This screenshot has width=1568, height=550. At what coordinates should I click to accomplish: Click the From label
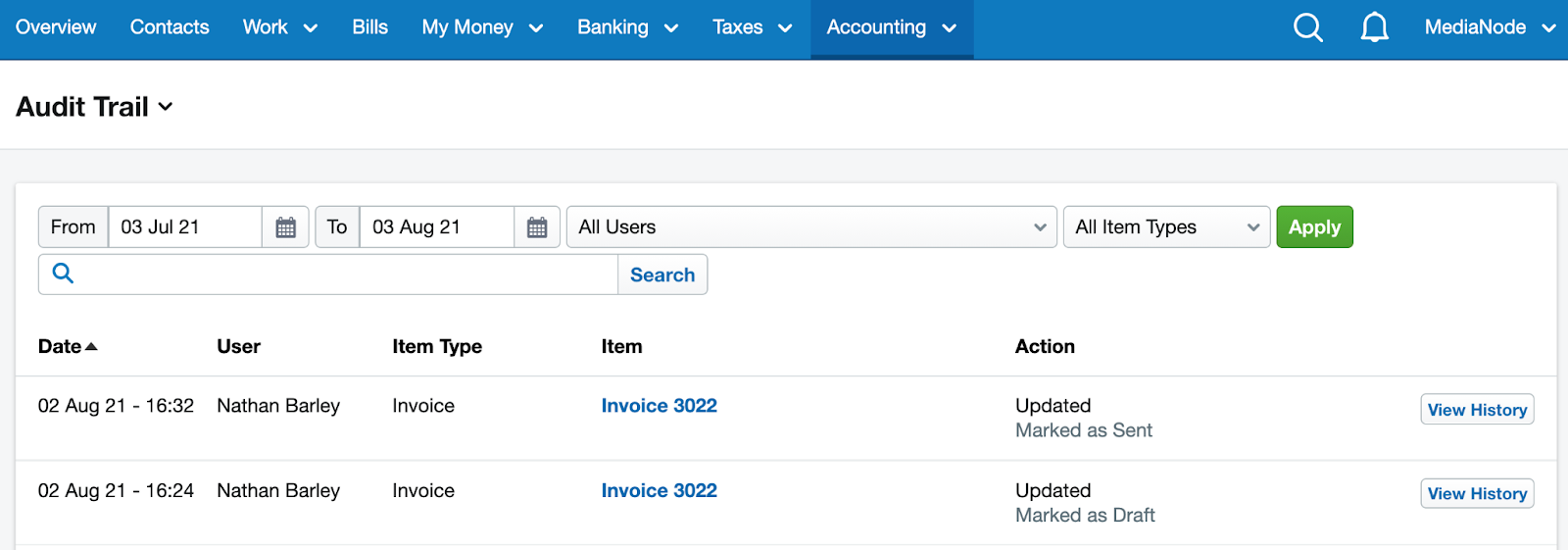pyautogui.click(x=73, y=227)
